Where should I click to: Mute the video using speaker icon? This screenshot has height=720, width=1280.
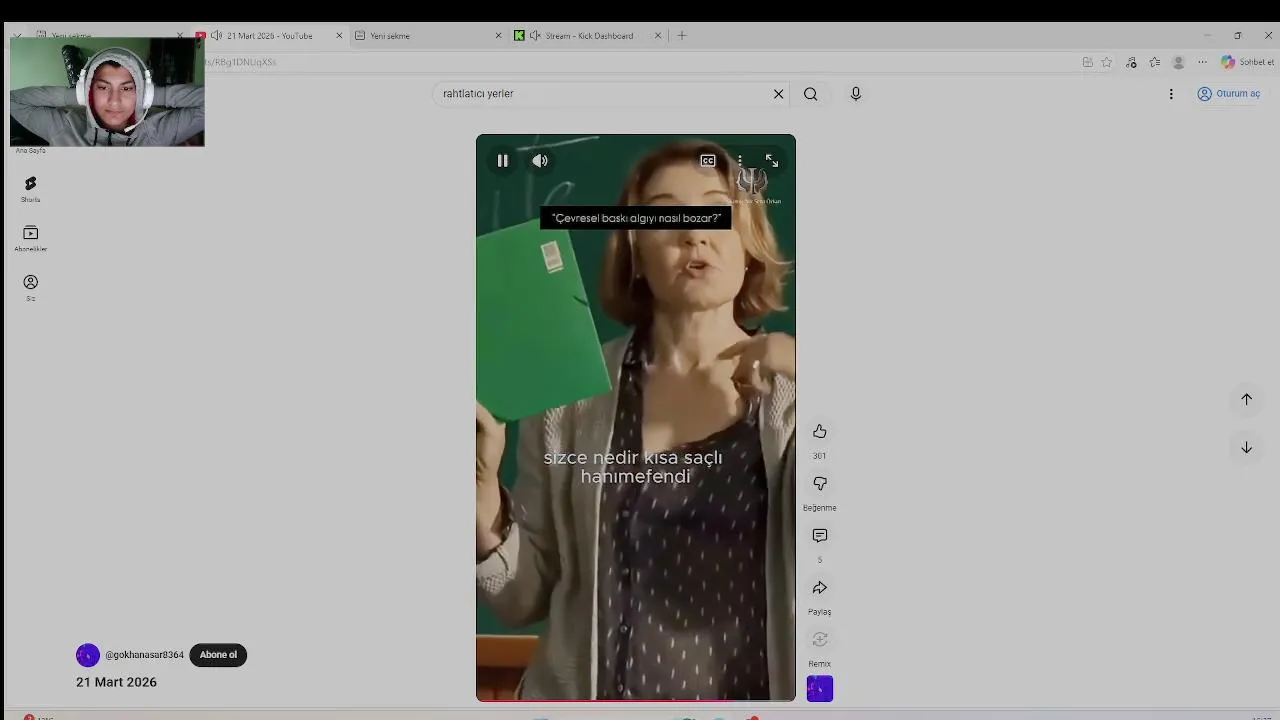point(540,161)
